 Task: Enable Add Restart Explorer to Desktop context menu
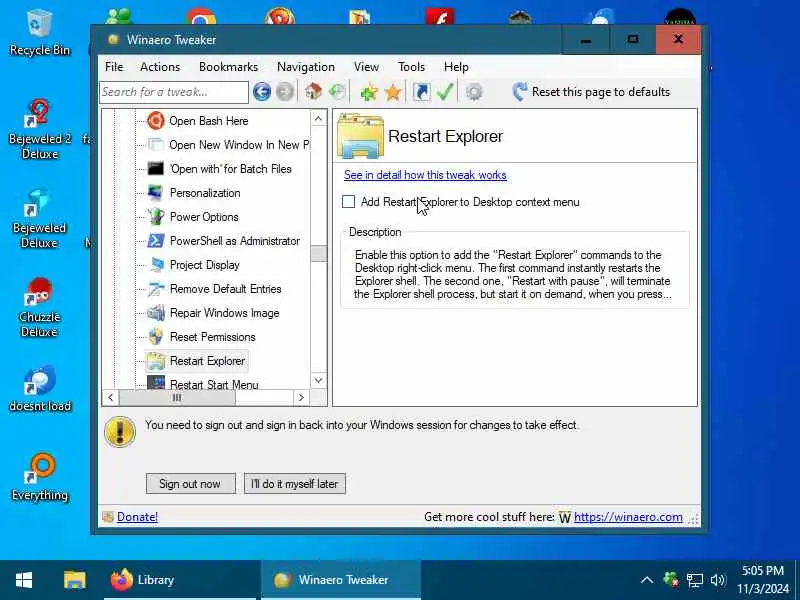pos(348,202)
